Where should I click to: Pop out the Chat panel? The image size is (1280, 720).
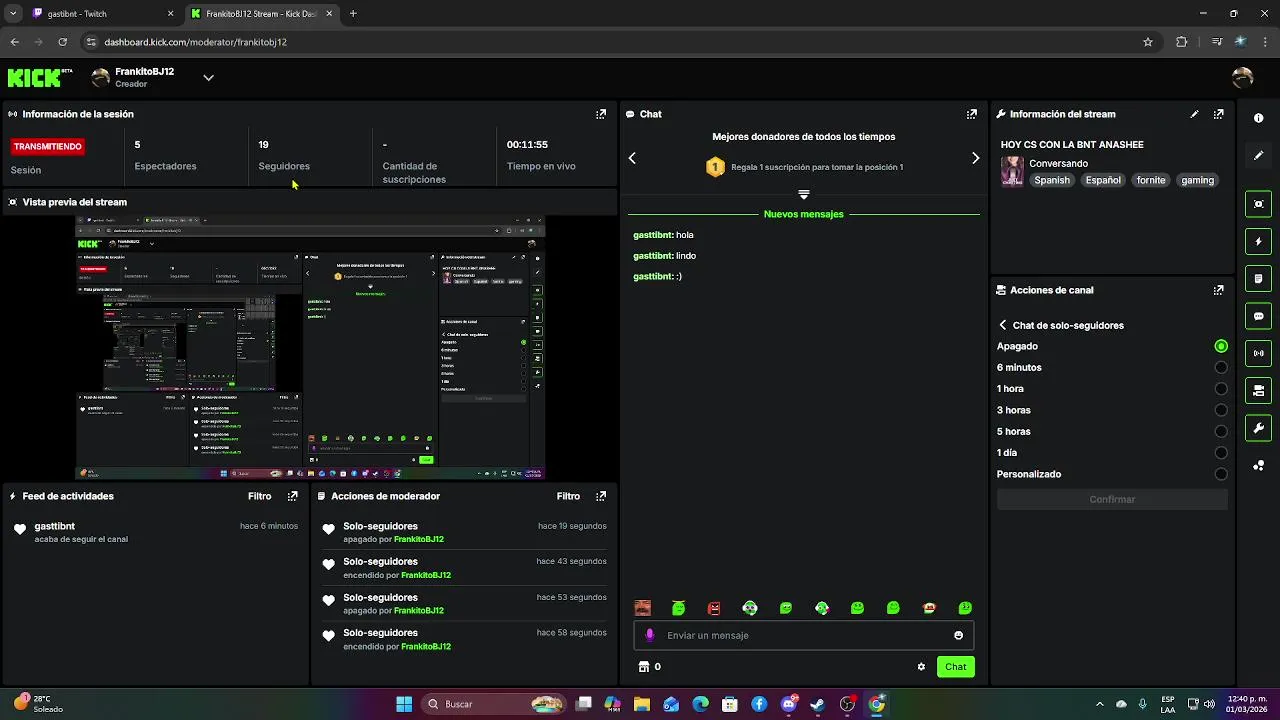point(971,114)
